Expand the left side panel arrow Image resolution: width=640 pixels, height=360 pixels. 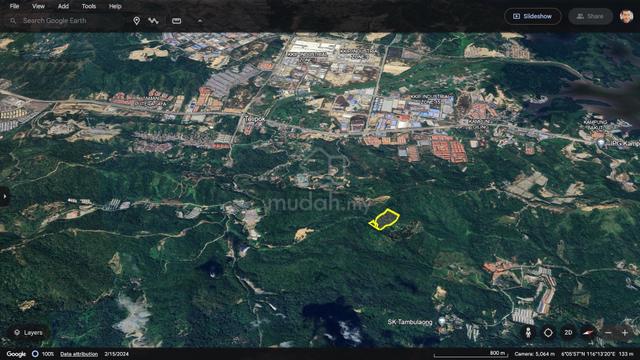4,196
